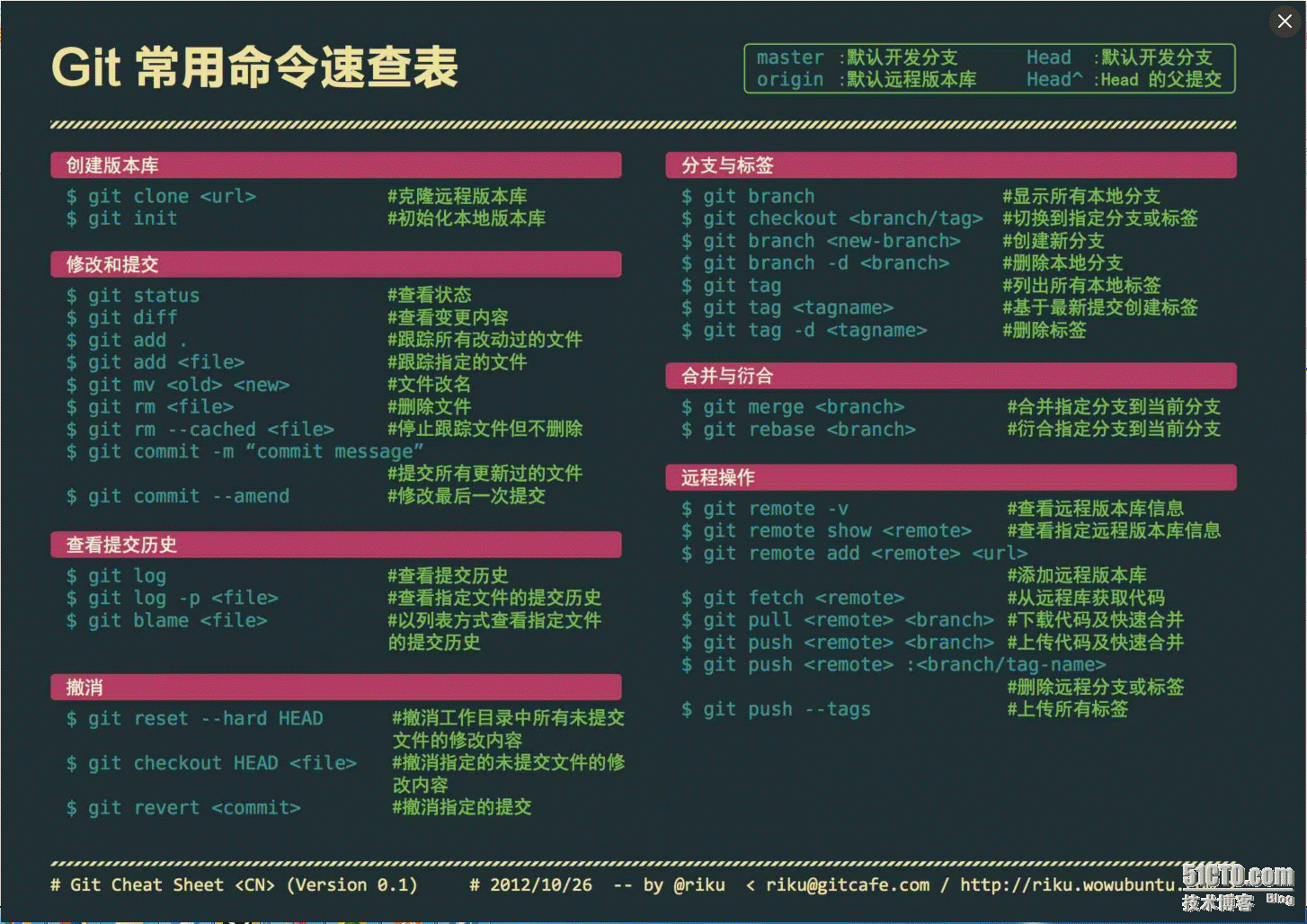This screenshot has width=1307, height=924.
Task: Click the 'git checkout HEAD <file>' command
Action: click(212, 763)
